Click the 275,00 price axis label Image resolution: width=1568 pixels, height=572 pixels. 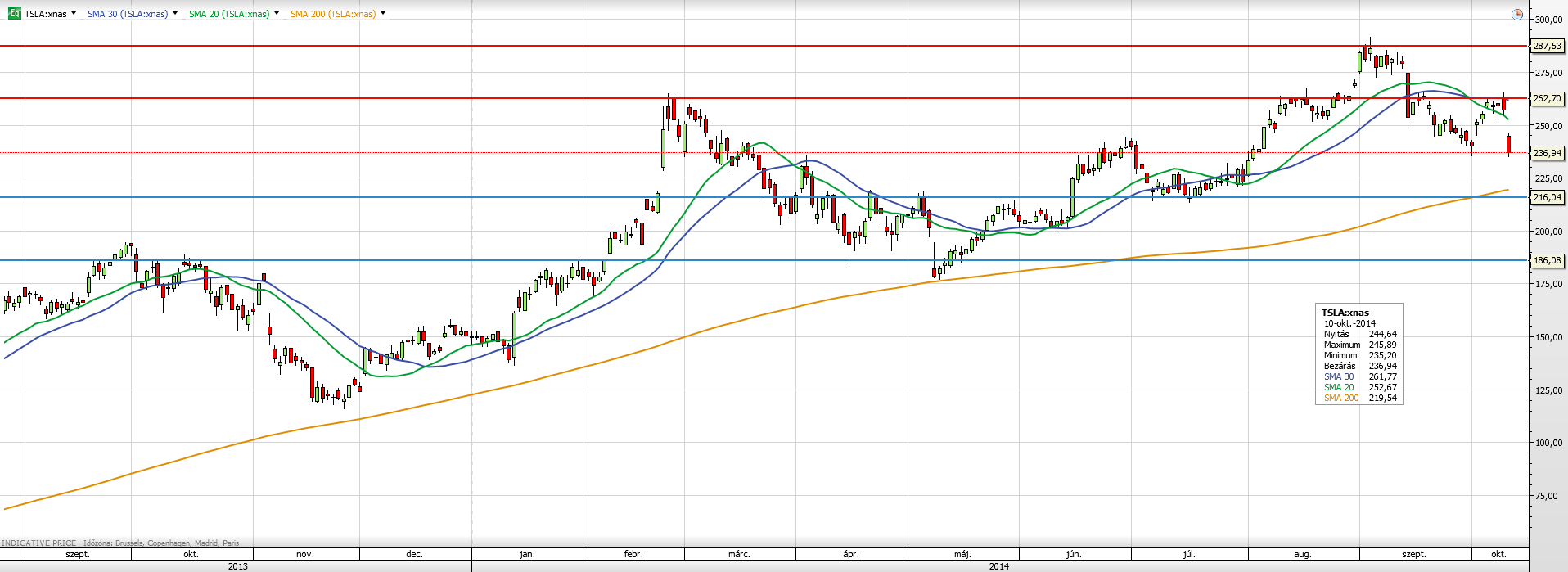point(1548,73)
